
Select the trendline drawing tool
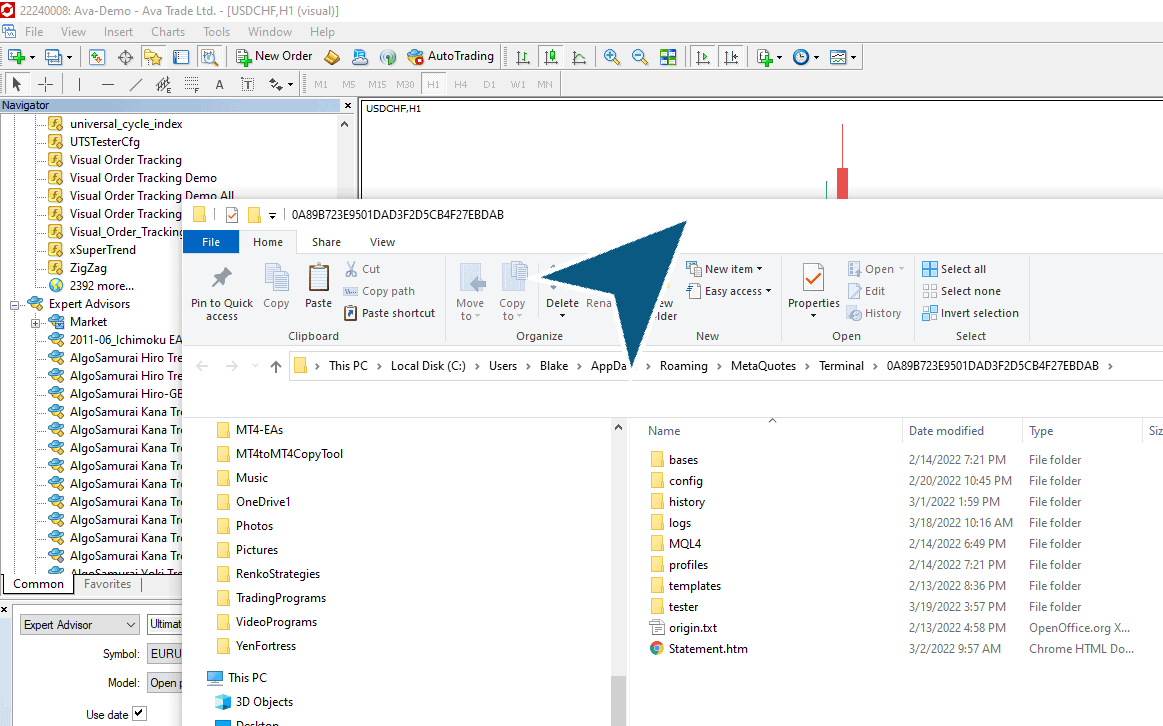tap(136, 85)
